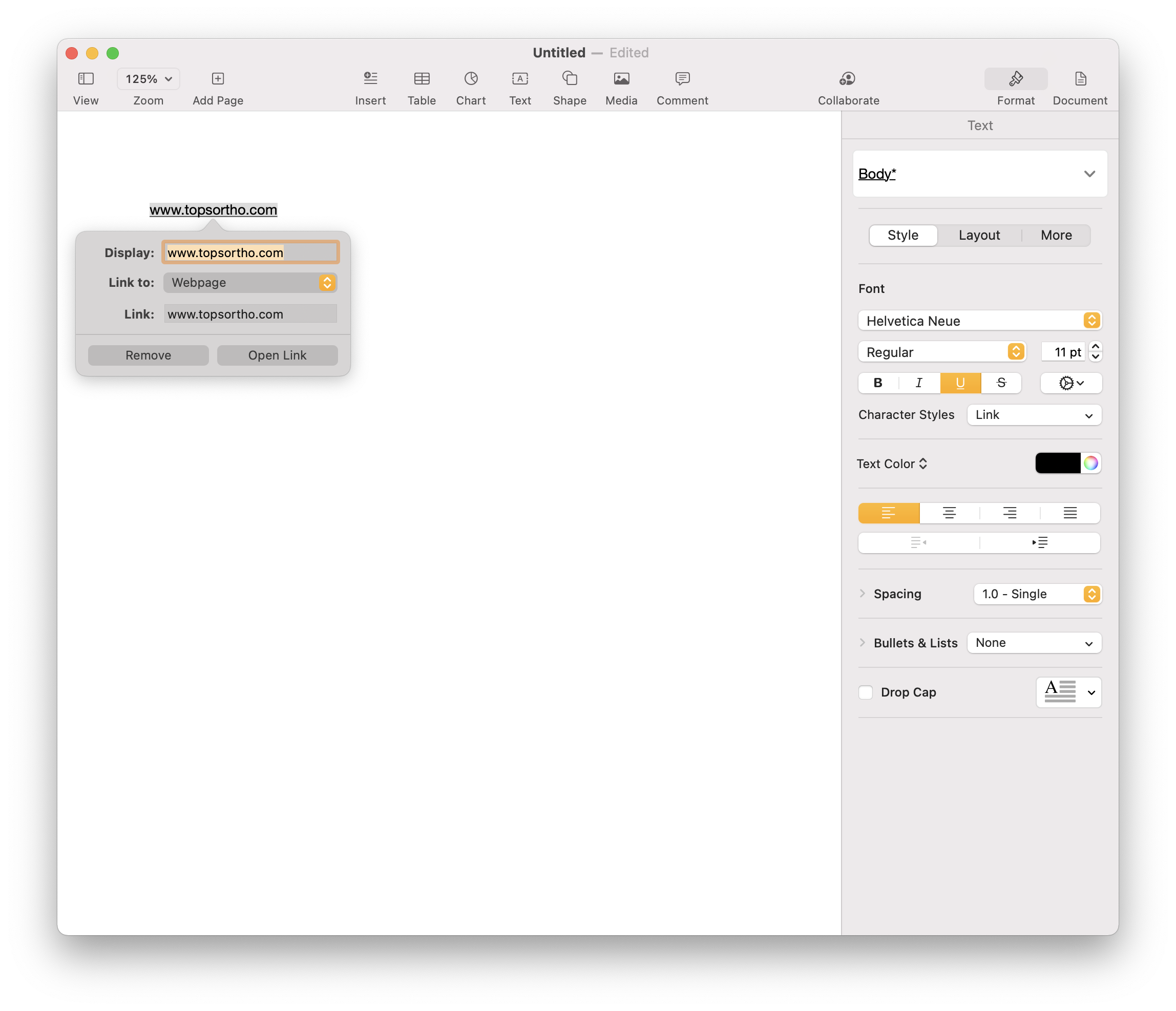The image size is (1176, 1011).
Task: Open the Document inspector icon
Action: [1080, 78]
